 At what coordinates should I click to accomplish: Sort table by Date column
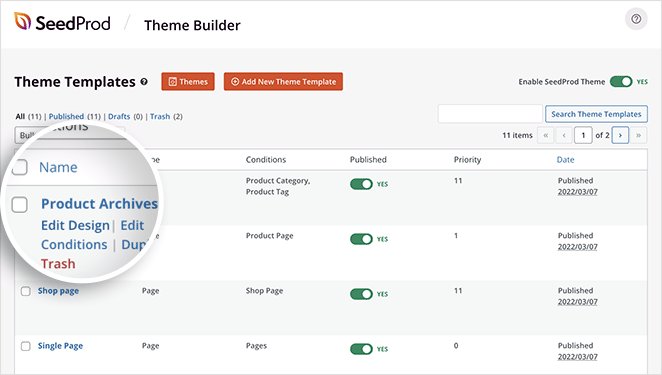565,160
